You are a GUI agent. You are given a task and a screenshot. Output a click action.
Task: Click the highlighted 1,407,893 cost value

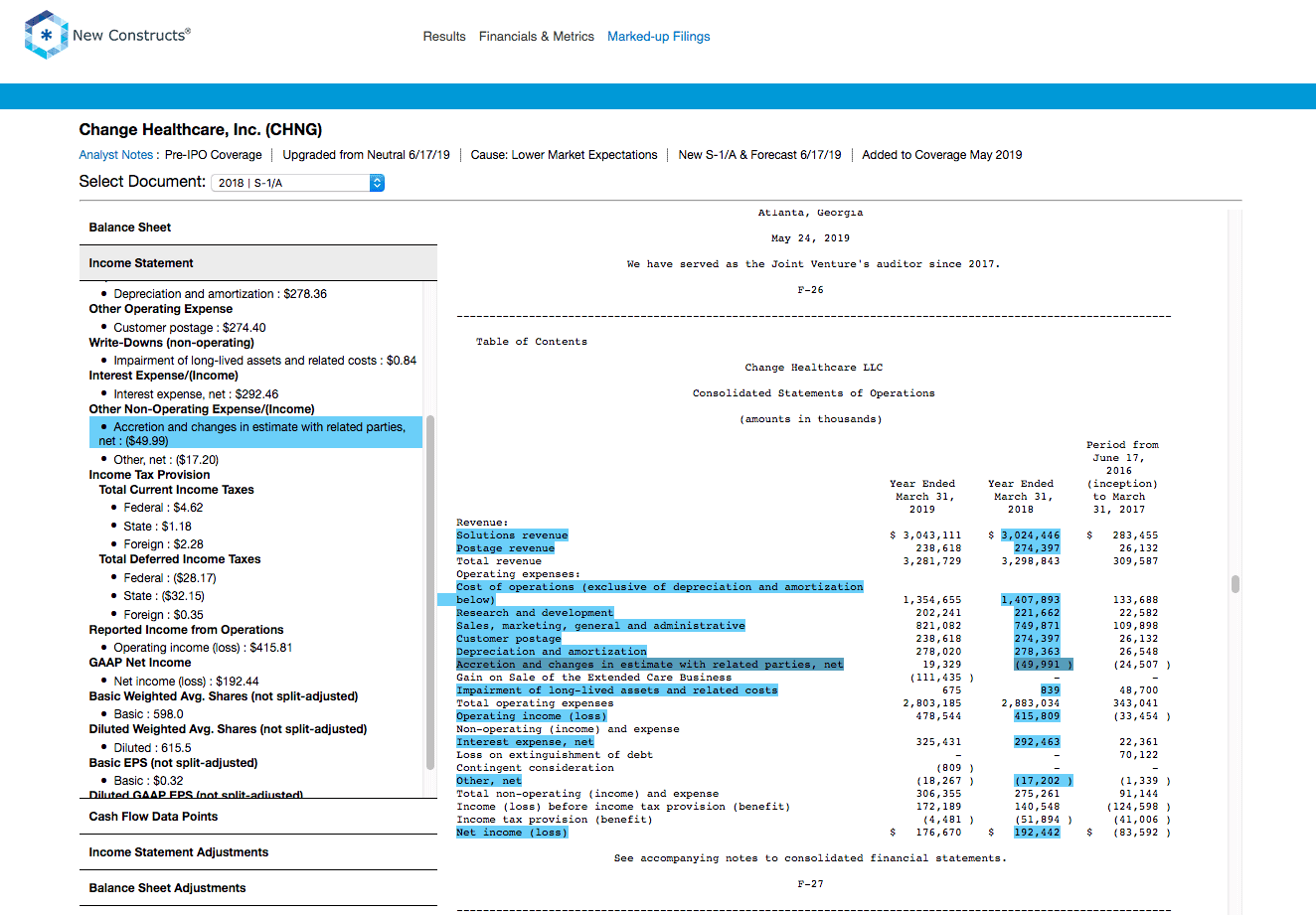1030,600
